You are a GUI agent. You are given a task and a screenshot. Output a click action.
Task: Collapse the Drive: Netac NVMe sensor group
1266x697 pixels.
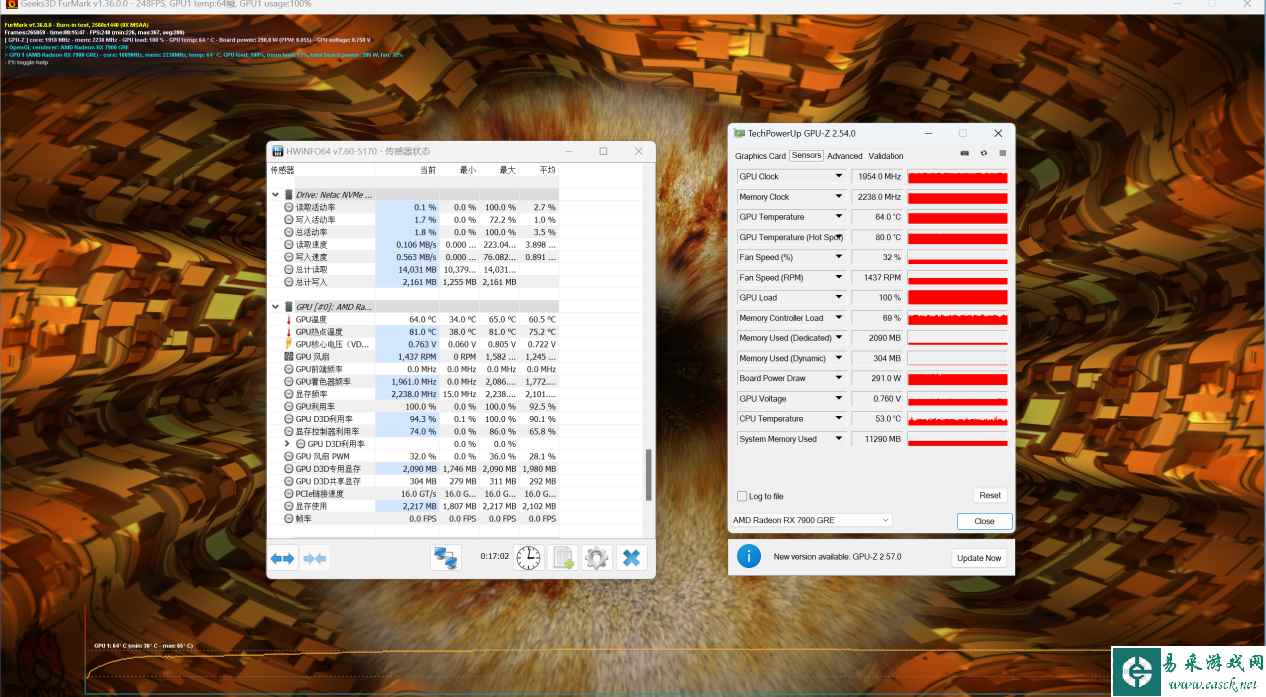tap(276, 194)
